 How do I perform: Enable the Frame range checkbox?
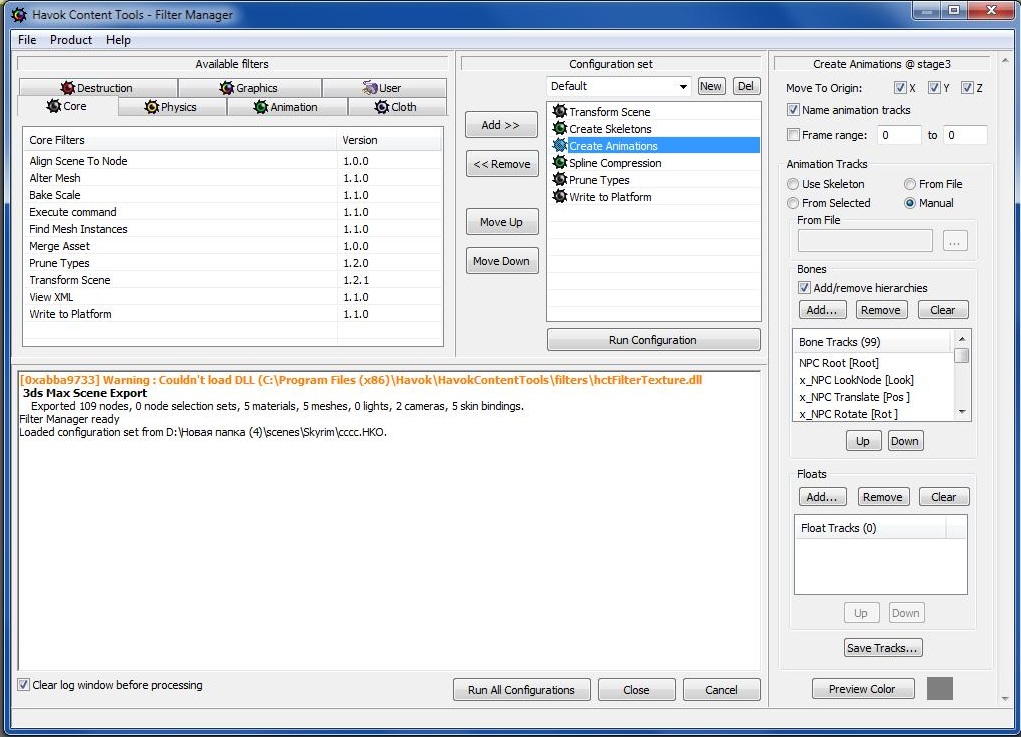click(793, 135)
